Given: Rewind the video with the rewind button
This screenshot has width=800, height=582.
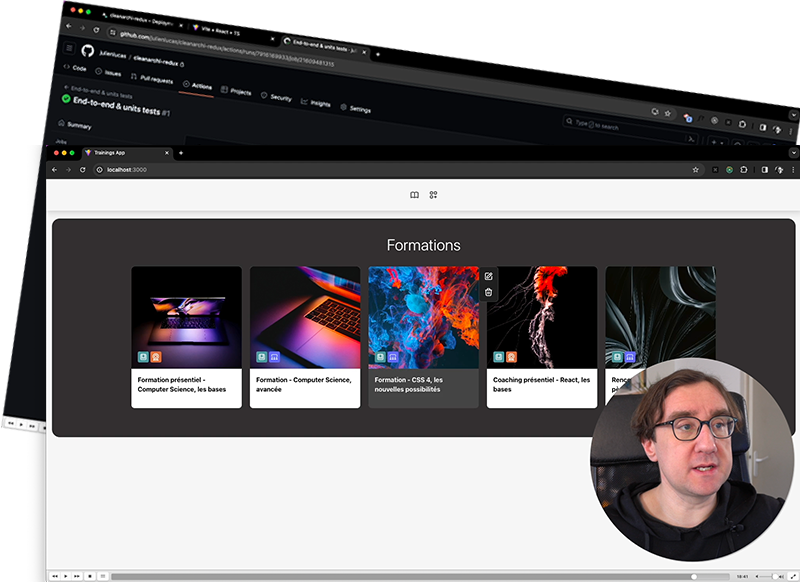Looking at the screenshot, I should tap(55, 576).
